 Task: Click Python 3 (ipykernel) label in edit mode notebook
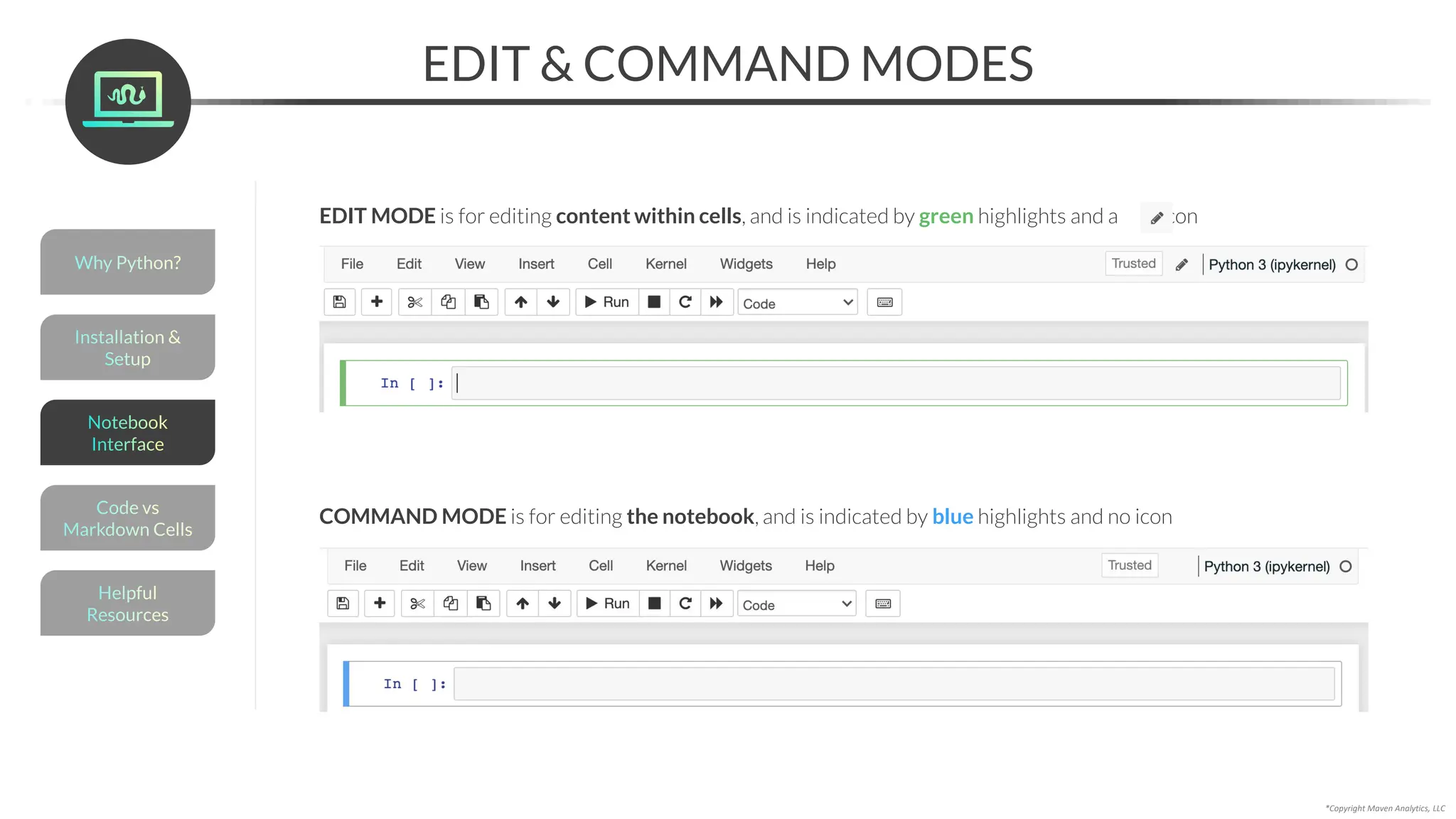1272,264
